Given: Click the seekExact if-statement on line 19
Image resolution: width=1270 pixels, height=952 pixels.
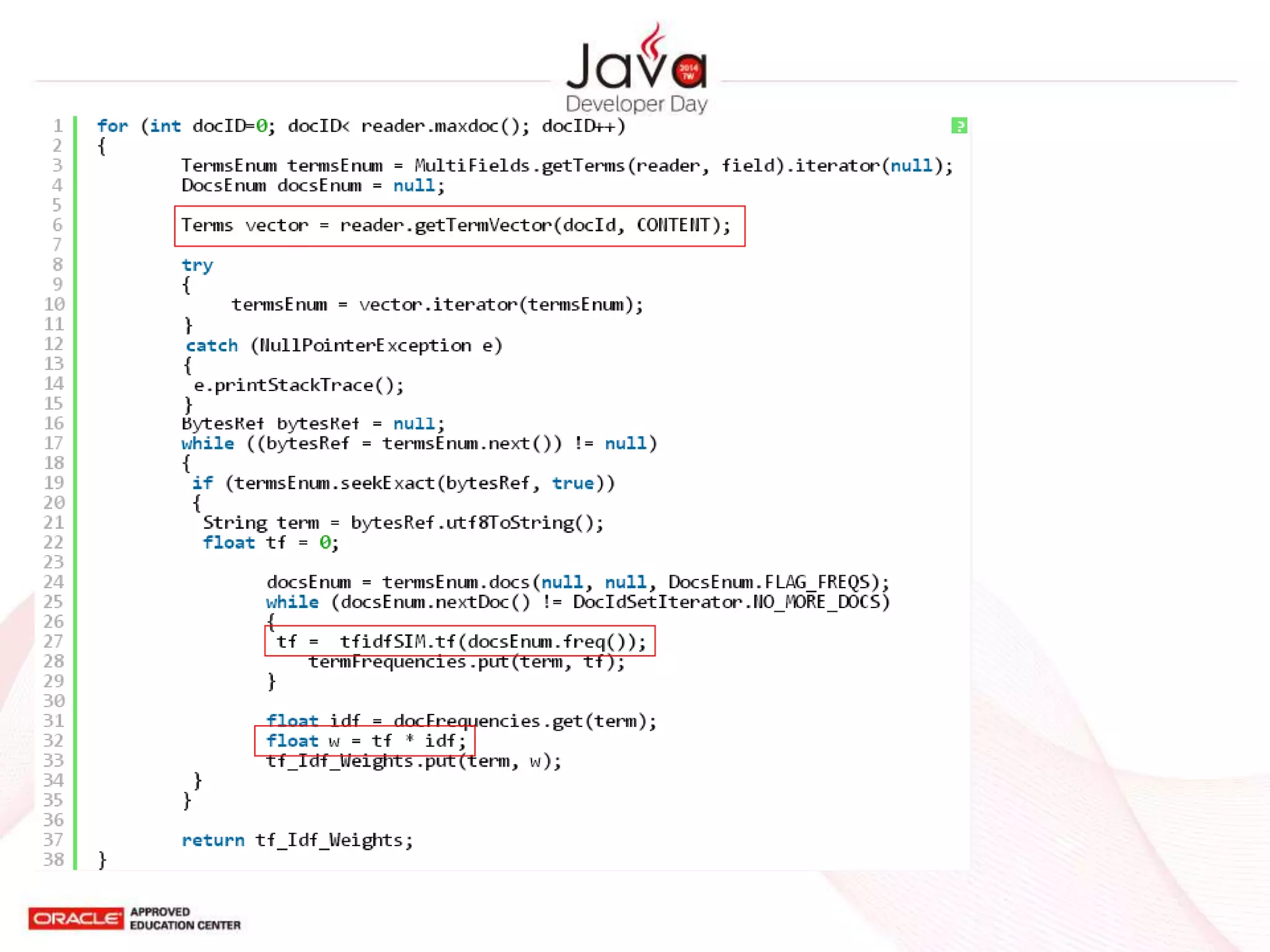Looking at the screenshot, I should click(x=403, y=483).
